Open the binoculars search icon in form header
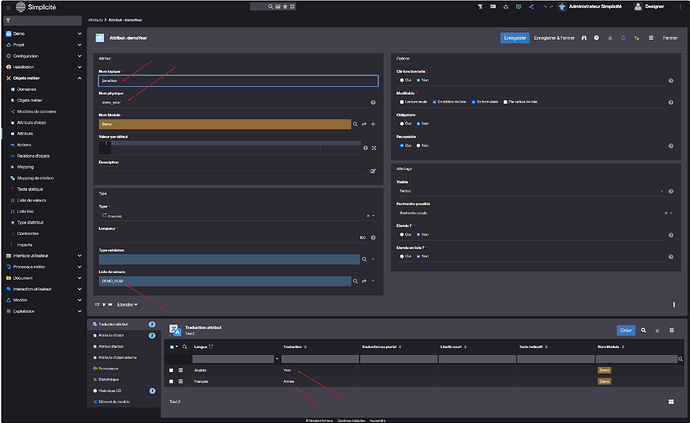690x423 pixels. 584,38
